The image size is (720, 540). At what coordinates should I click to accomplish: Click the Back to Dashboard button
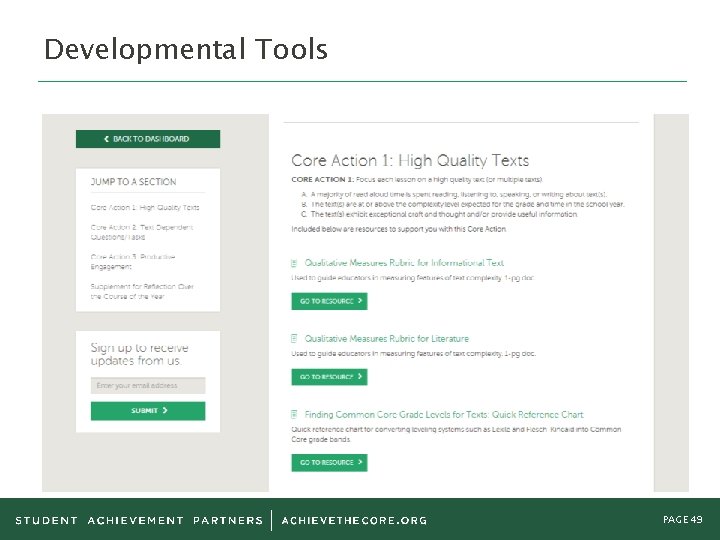pyautogui.click(x=148, y=139)
